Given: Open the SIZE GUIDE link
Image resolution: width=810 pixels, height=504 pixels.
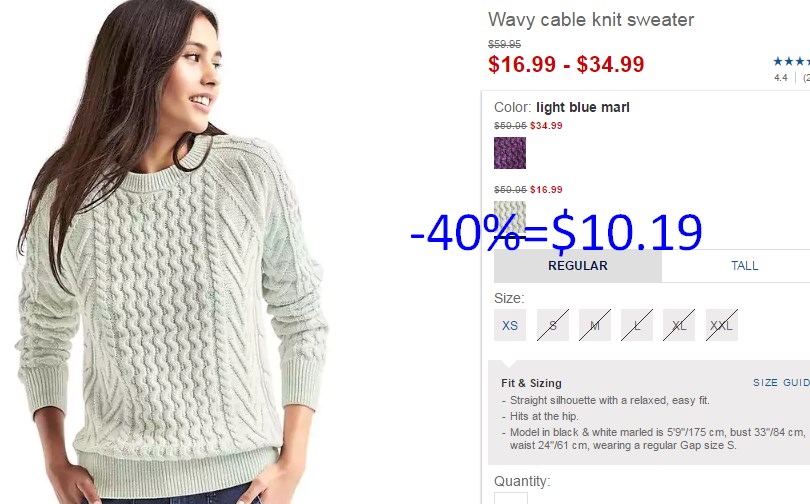Looking at the screenshot, I should (x=781, y=383).
